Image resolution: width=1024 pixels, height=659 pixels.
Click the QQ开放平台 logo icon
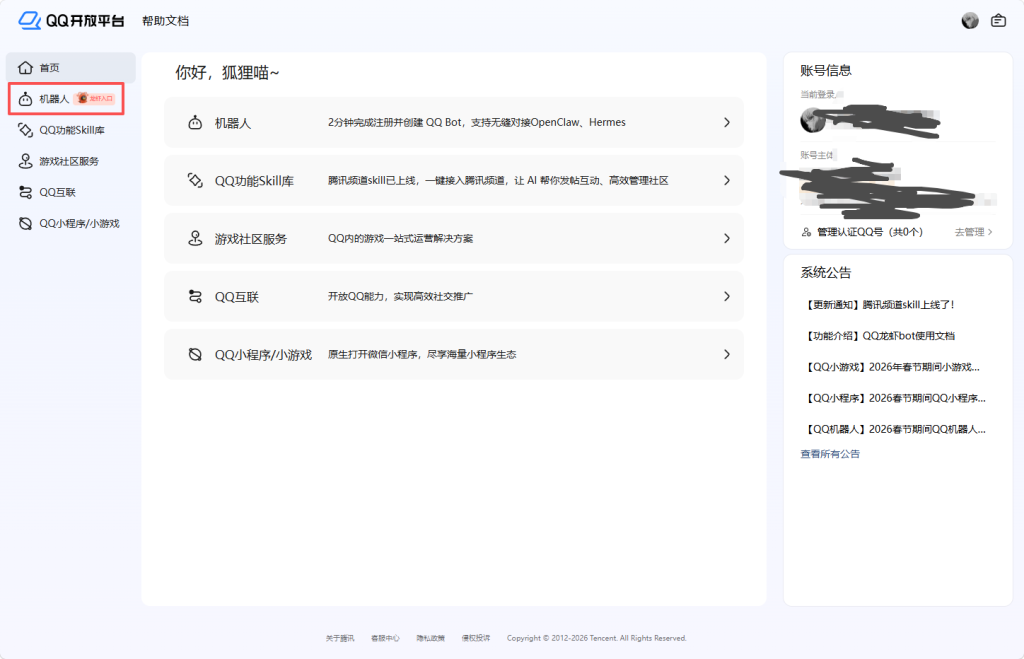30,20
